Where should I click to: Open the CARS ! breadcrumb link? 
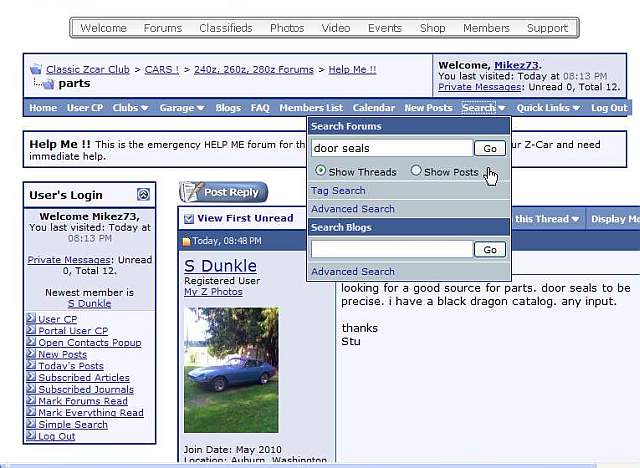point(162,69)
